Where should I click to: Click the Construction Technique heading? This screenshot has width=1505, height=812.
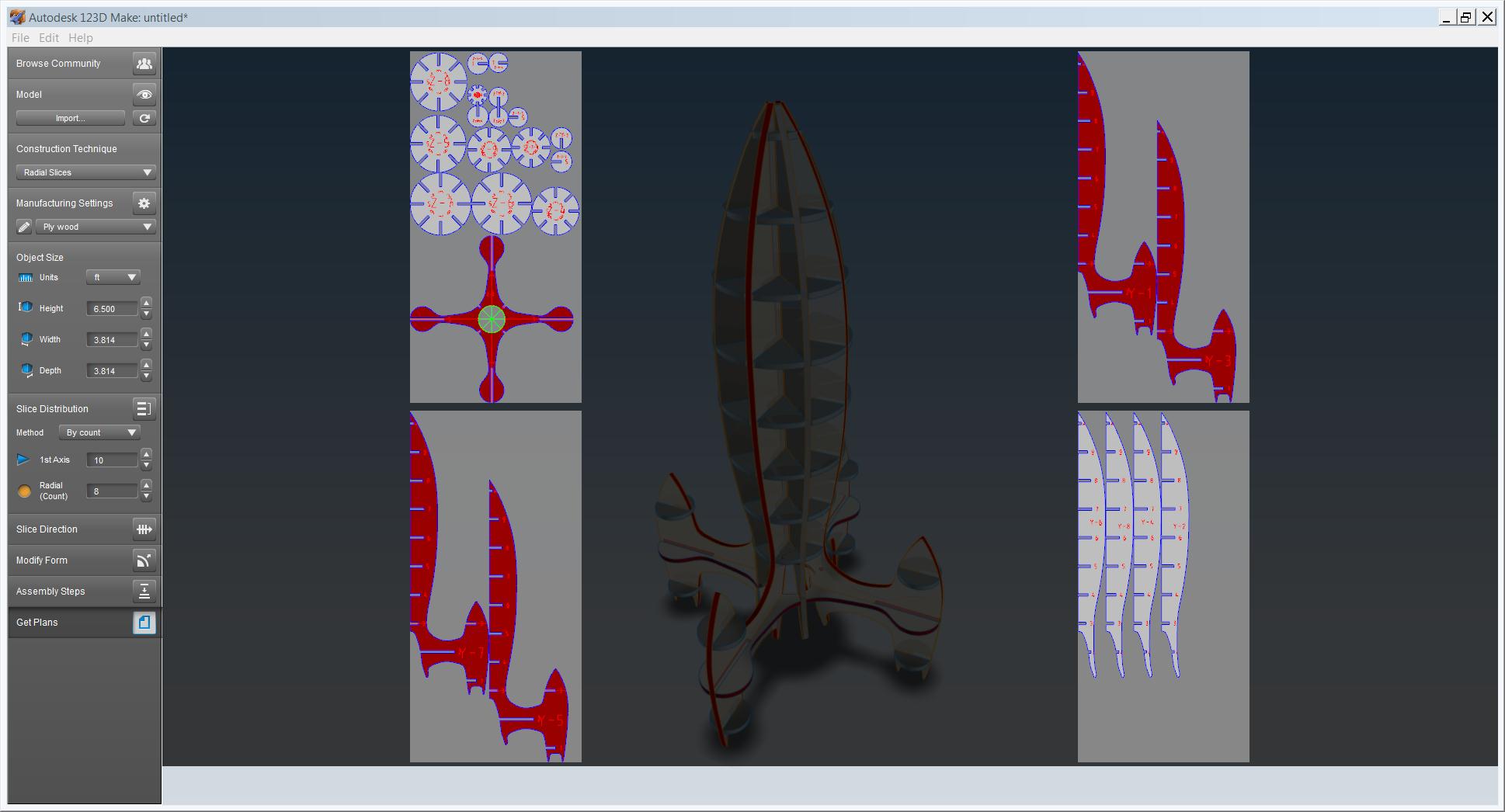(67, 149)
